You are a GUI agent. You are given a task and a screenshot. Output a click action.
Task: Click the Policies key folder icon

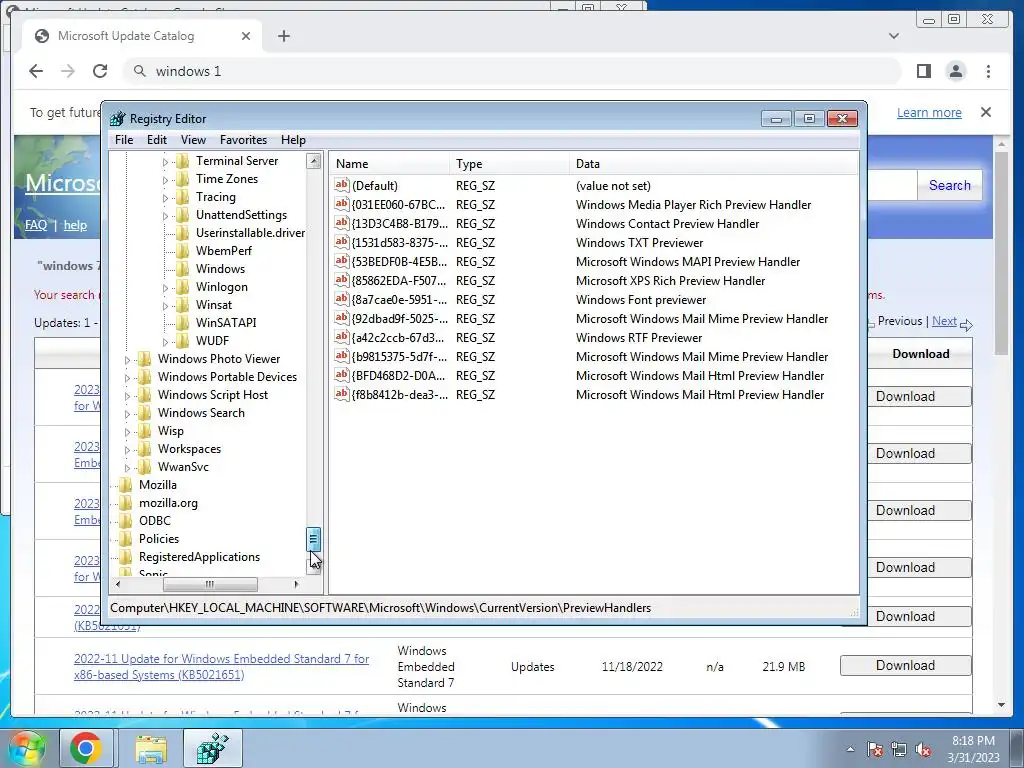point(125,539)
